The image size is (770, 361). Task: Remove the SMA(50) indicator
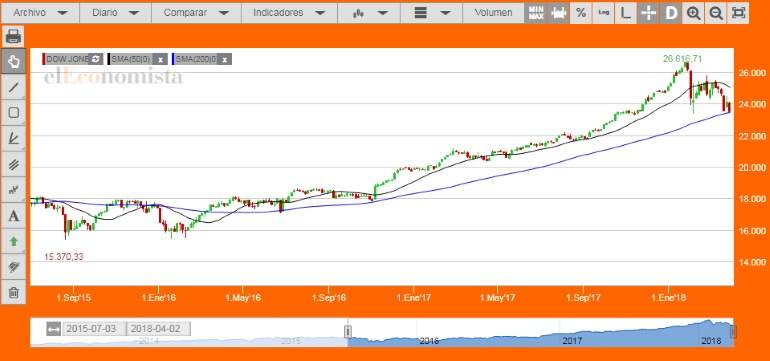pyautogui.click(x=160, y=59)
